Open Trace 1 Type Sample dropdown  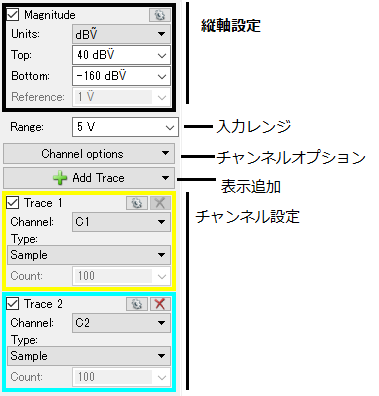(x=89, y=255)
